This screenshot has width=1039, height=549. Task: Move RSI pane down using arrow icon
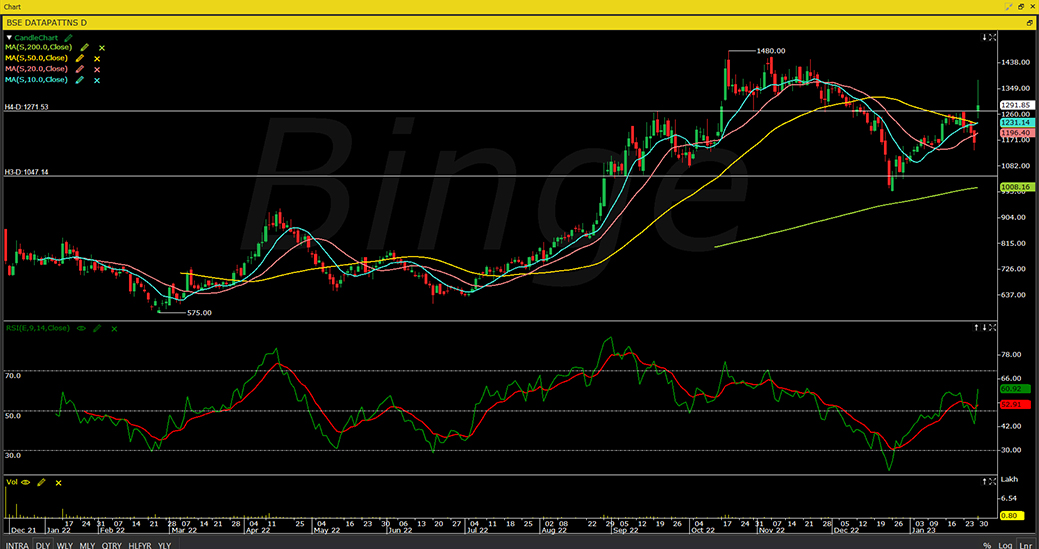click(x=985, y=327)
